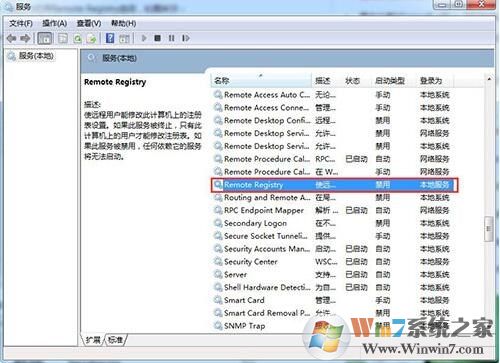Screen dimensions: 500x363
Task: Select the RPC Endpoint Mapper service name
Action: [x=264, y=210]
